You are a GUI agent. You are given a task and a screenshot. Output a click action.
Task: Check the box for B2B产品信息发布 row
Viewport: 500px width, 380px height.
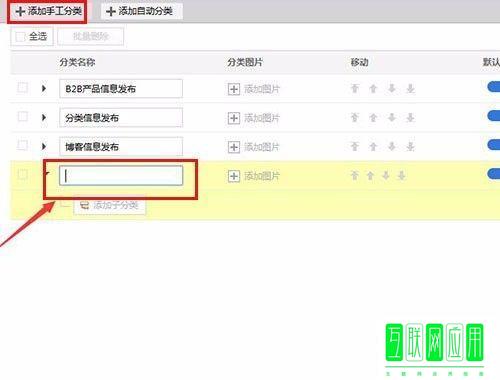pos(22,88)
